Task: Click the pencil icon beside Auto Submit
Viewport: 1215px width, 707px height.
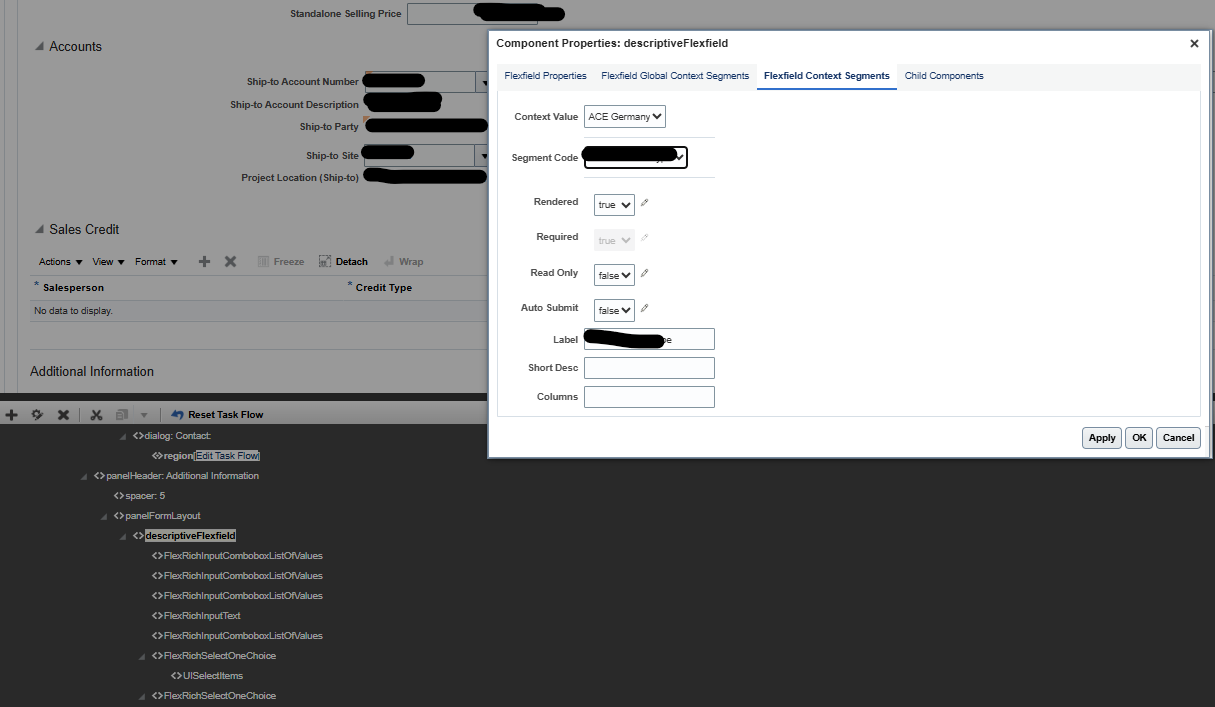Action: 644,309
